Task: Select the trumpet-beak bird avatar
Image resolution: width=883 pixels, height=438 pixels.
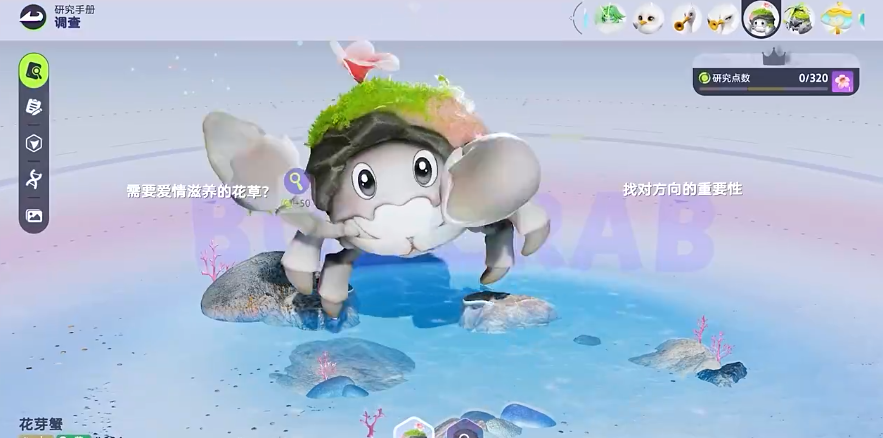Action: (x=686, y=18)
